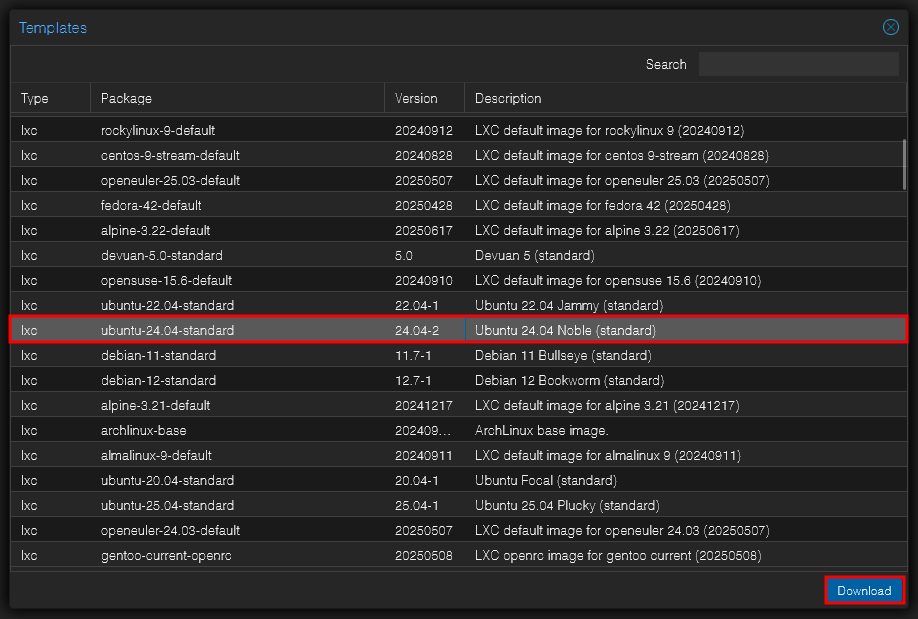Click opensuse 15.6 default image description

(x=618, y=281)
